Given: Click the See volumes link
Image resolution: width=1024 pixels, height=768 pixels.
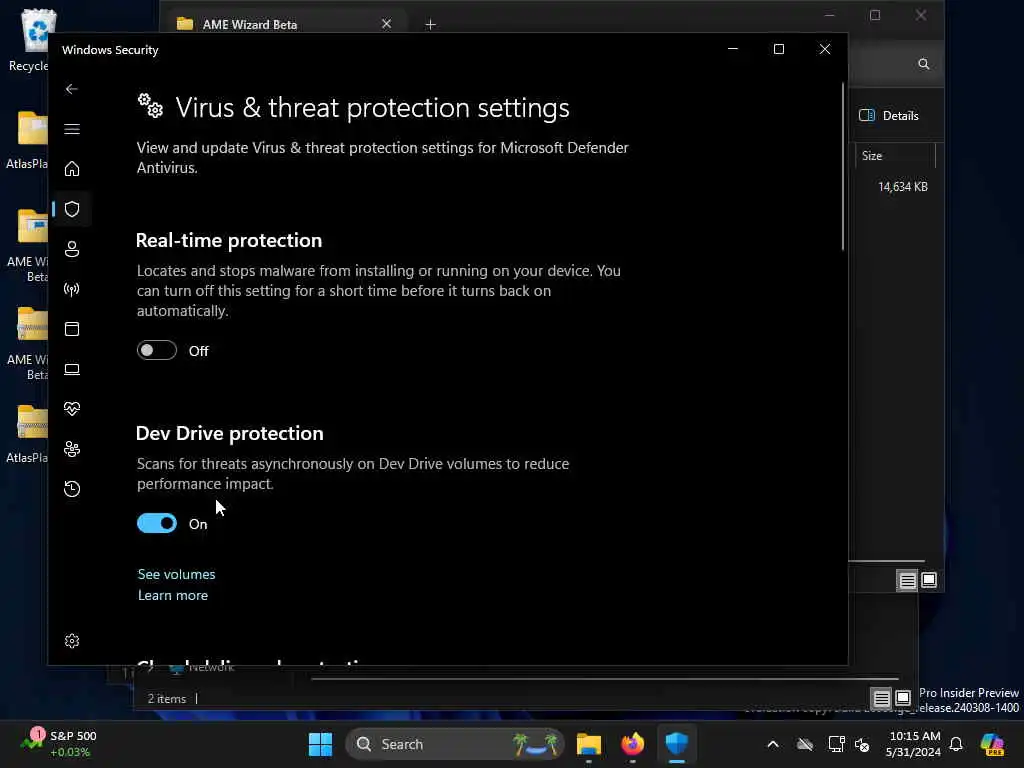Looking at the screenshot, I should click(176, 574).
